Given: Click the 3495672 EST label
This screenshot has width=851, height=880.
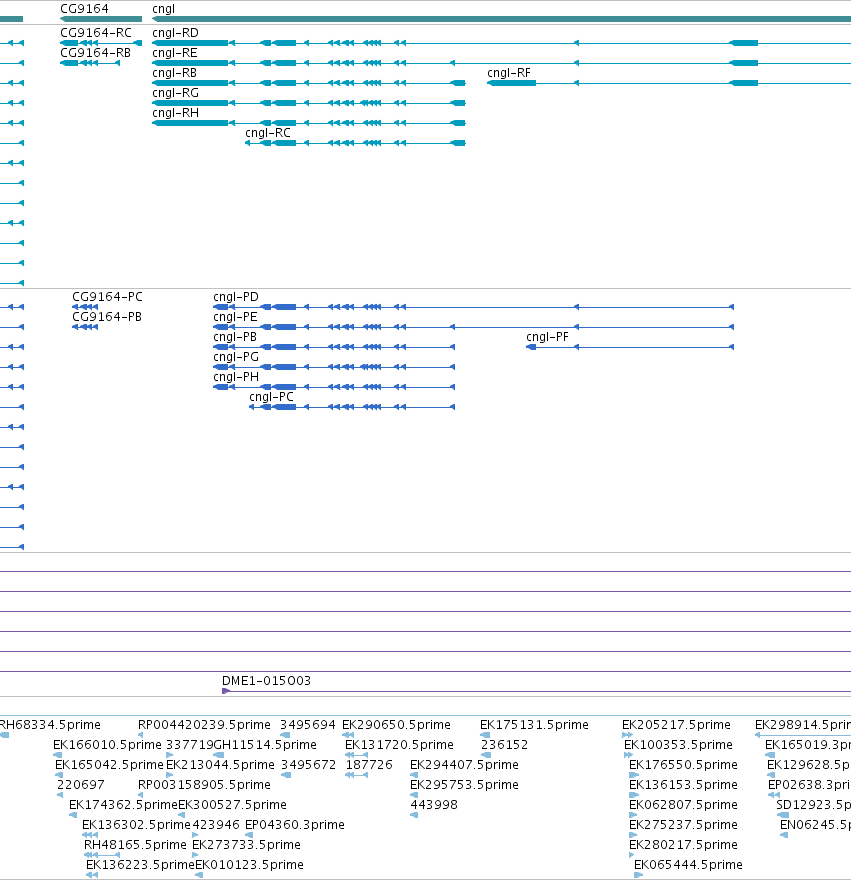Looking at the screenshot, I should pyautogui.click(x=308, y=765).
